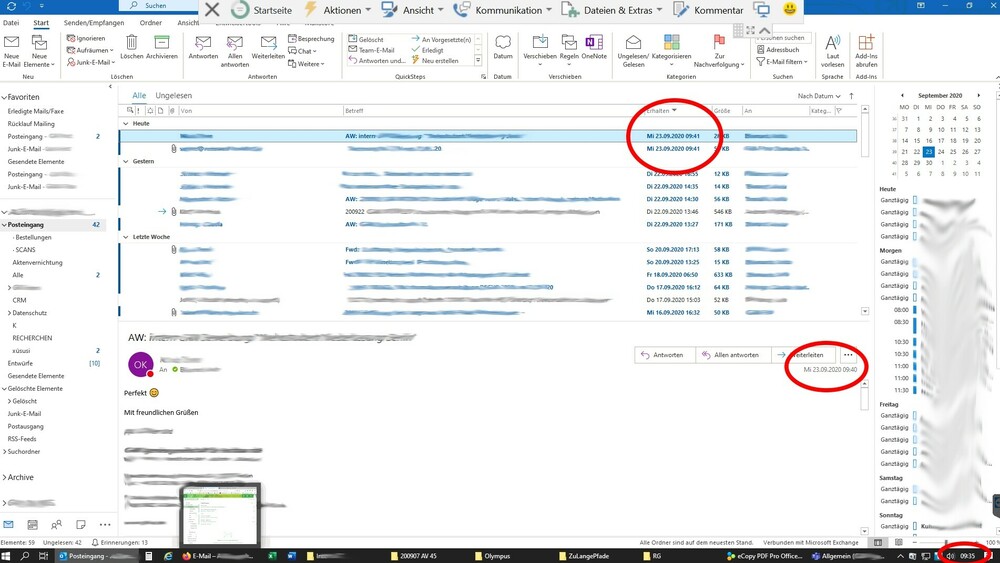
Task: Toggle Ungelesen/Gelesen status for the message
Action: (633, 44)
